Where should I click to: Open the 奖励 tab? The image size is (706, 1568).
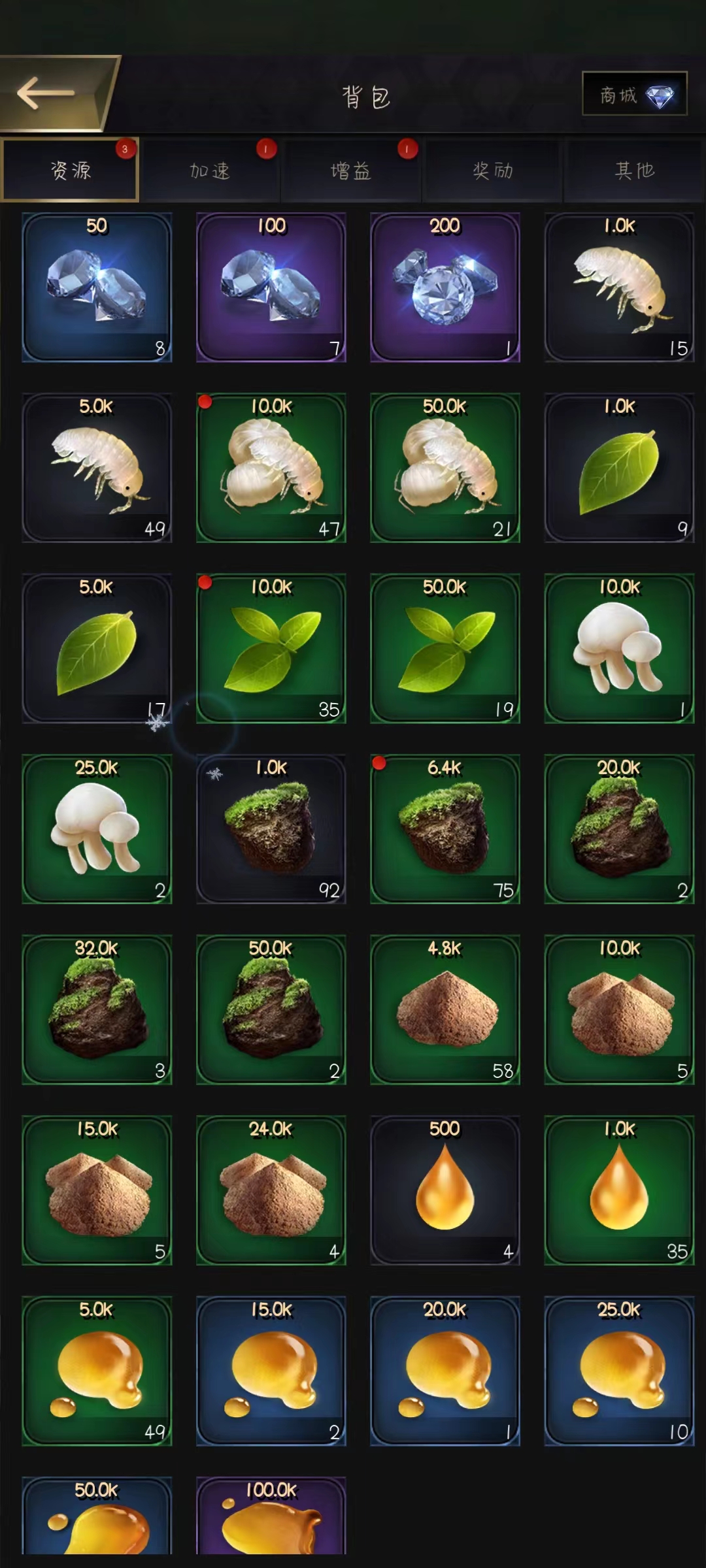click(x=492, y=171)
